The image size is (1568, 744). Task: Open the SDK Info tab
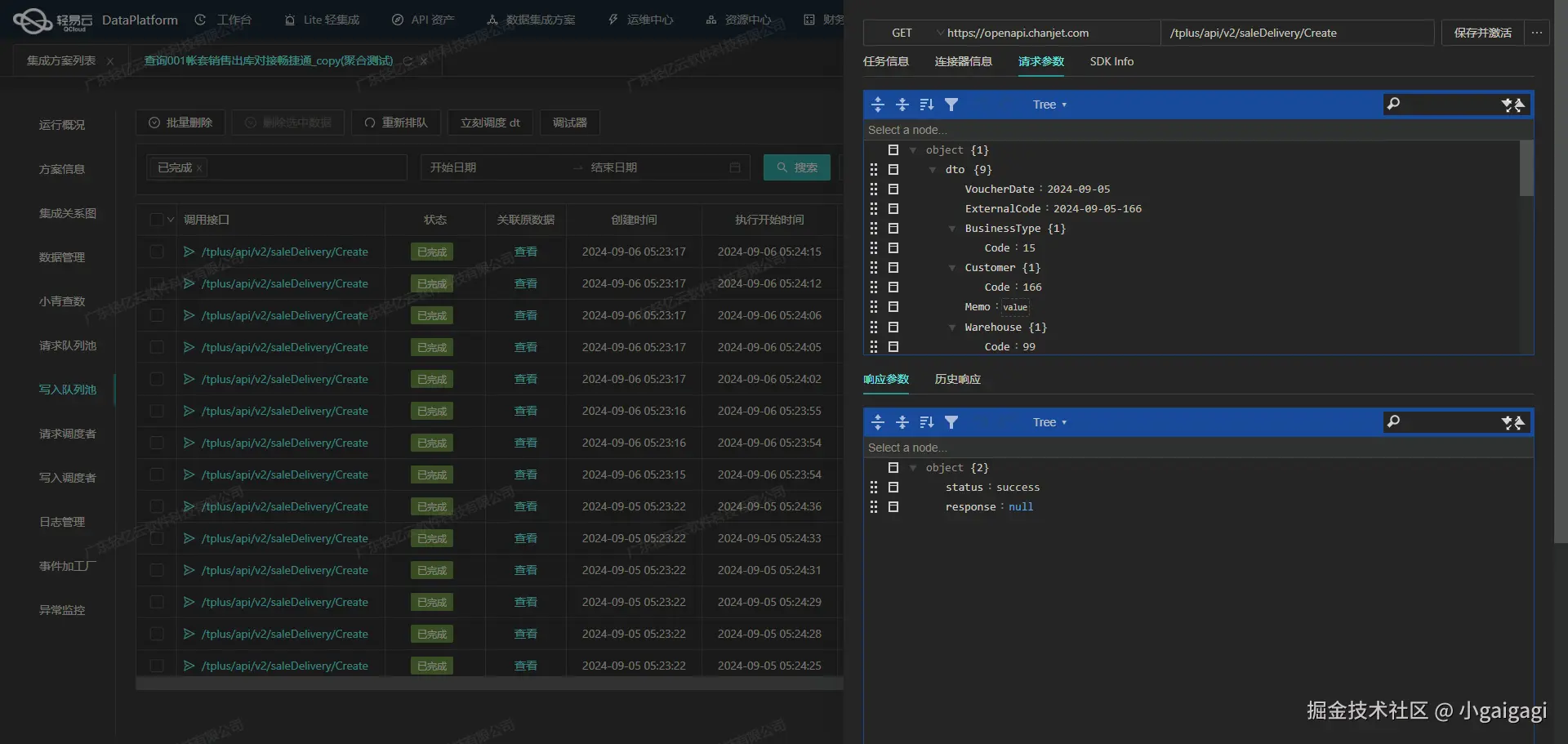(1111, 61)
